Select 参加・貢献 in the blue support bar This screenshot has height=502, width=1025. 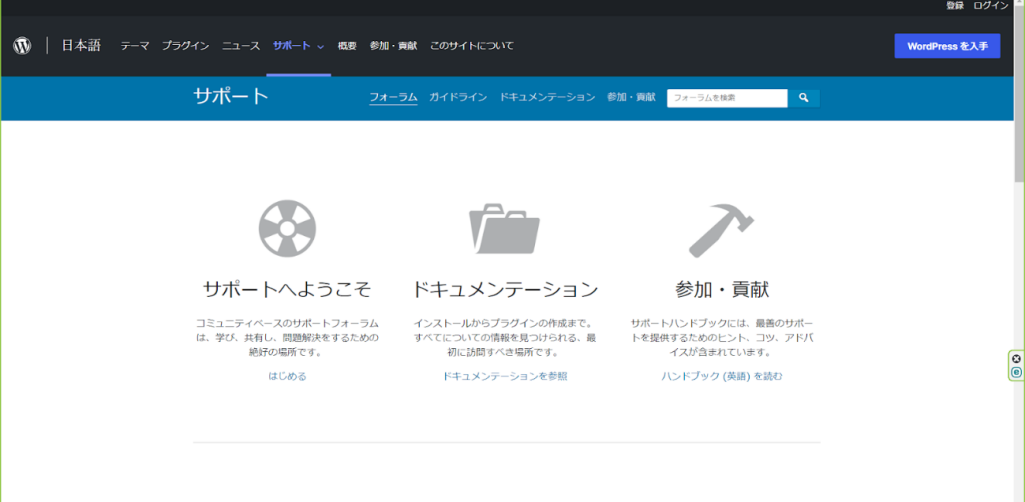tap(631, 97)
